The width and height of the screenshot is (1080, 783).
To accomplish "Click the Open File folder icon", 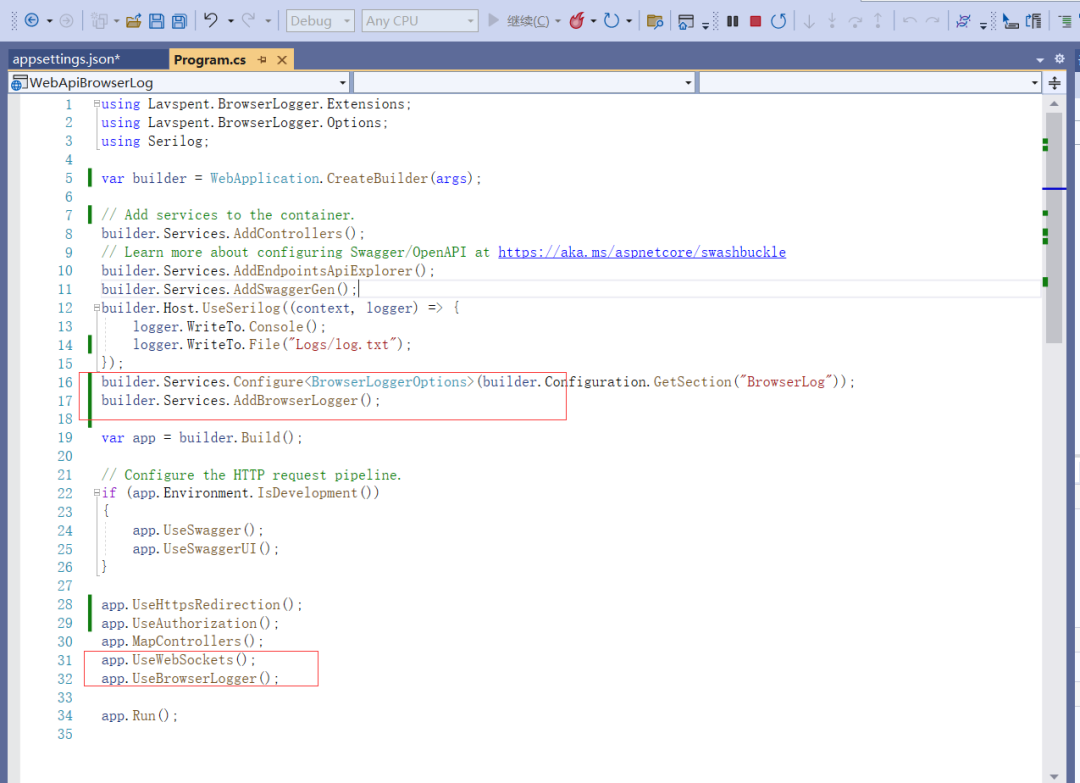I will click(x=134, y=21).
